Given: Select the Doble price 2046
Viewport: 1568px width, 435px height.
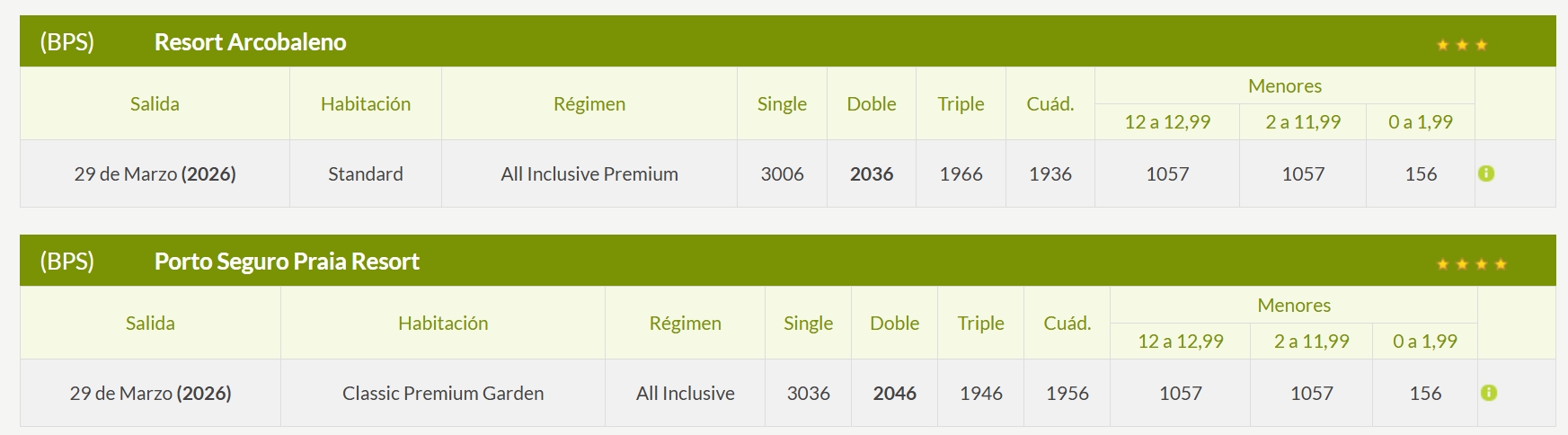Looking at the screenshot, I should tap(895, 394).
